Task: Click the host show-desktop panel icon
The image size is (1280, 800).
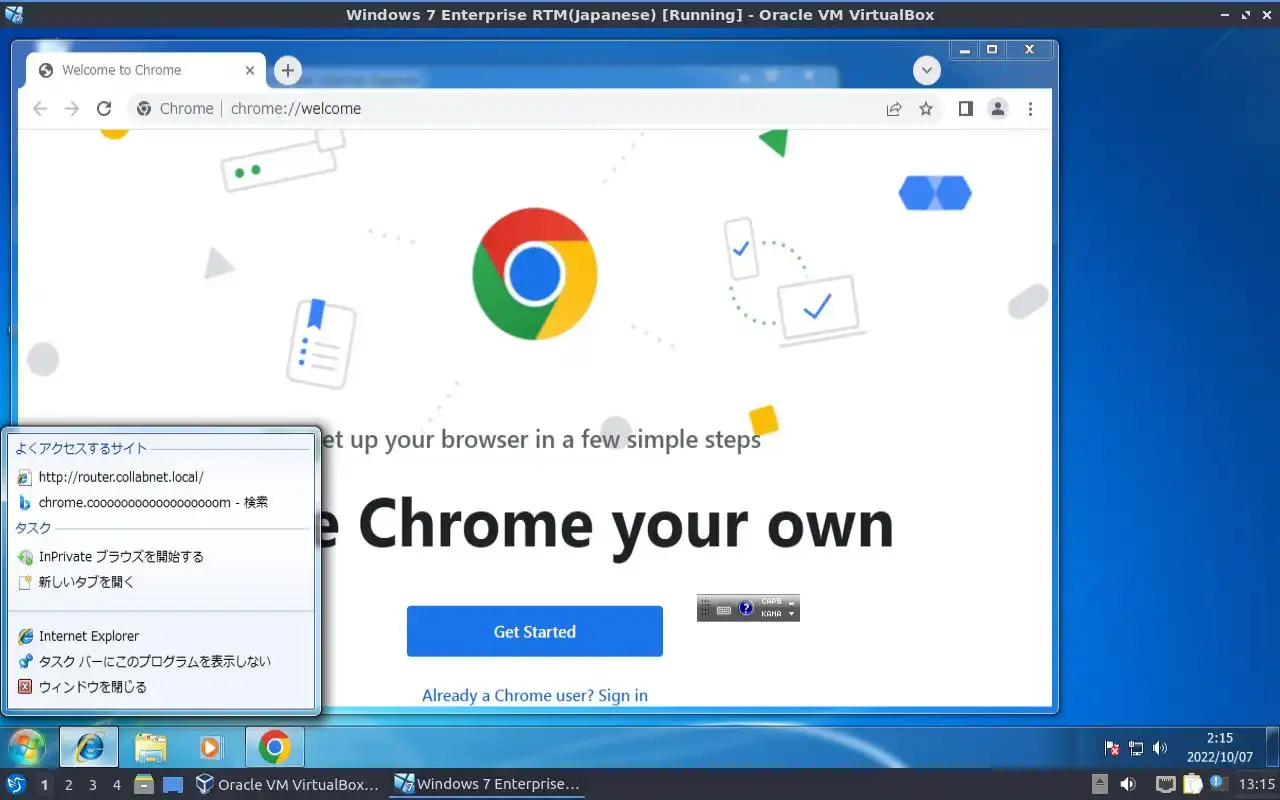Action: point(173,785)
